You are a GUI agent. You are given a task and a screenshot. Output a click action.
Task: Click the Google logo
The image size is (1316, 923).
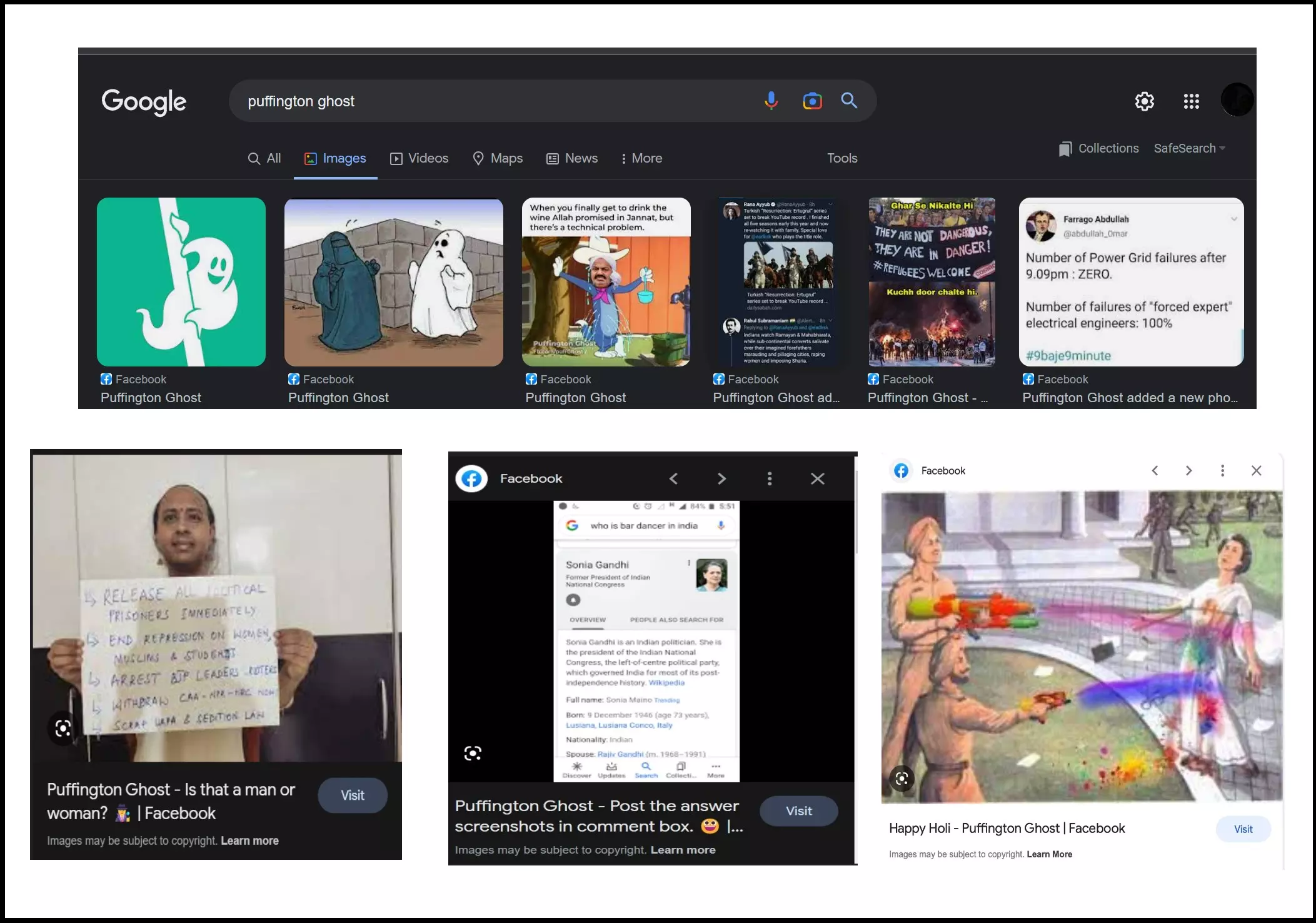144,101
